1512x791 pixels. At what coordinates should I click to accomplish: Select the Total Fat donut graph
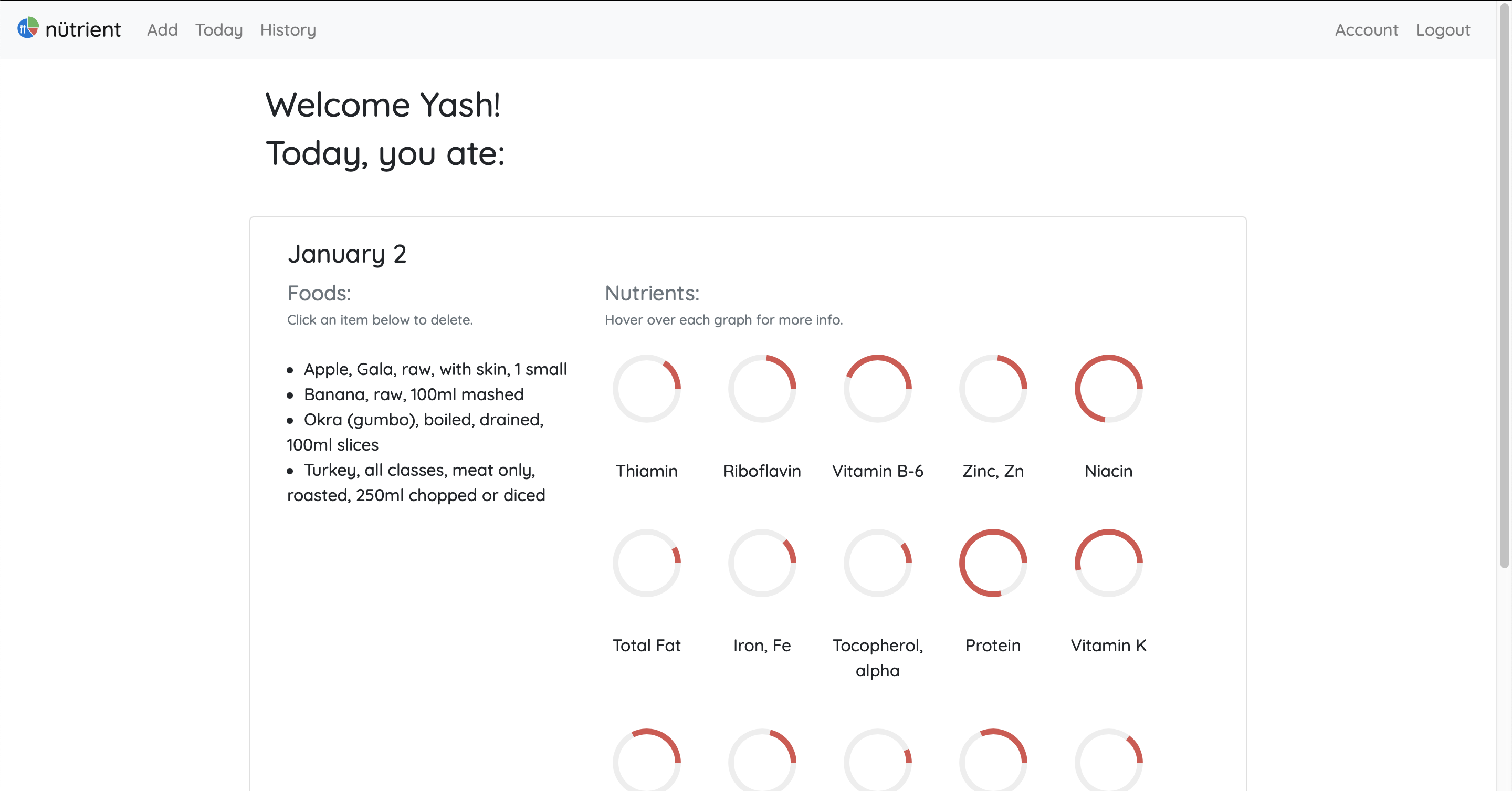pyautogui.click(x=647, y=563)
